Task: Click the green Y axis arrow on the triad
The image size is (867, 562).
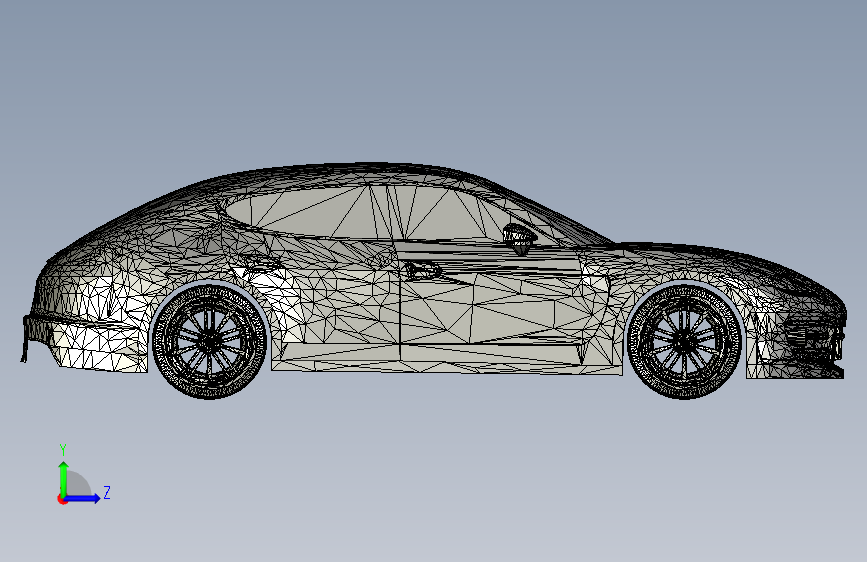Action: coord(64,478)
